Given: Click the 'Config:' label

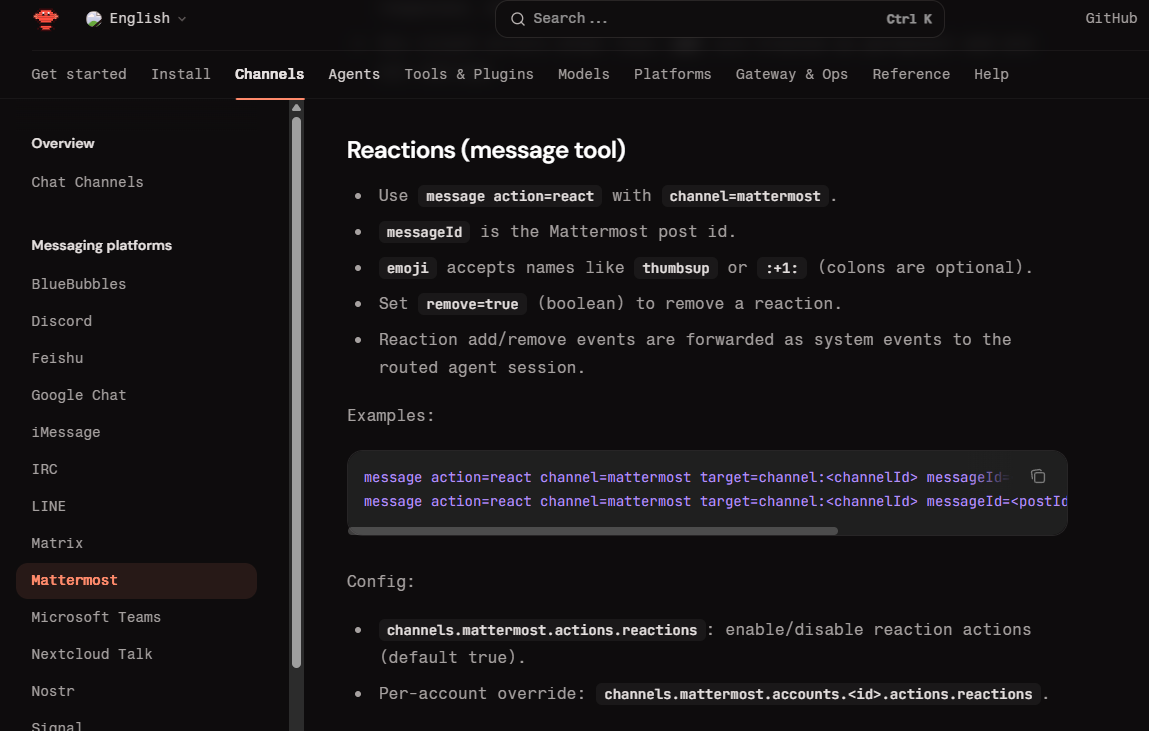Looking at the screenshot, I should click(380, 582).
